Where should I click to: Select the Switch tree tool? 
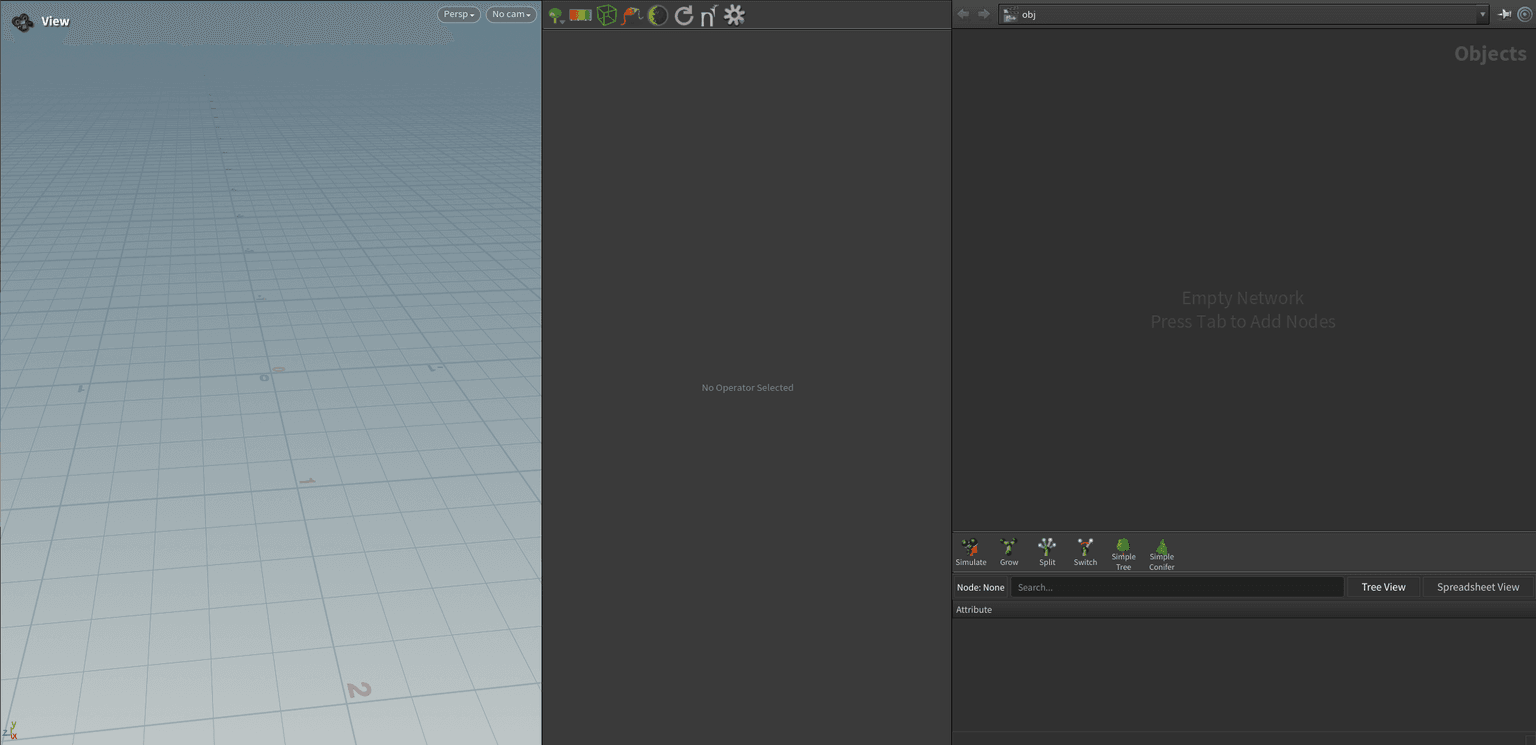point(1085,552)
